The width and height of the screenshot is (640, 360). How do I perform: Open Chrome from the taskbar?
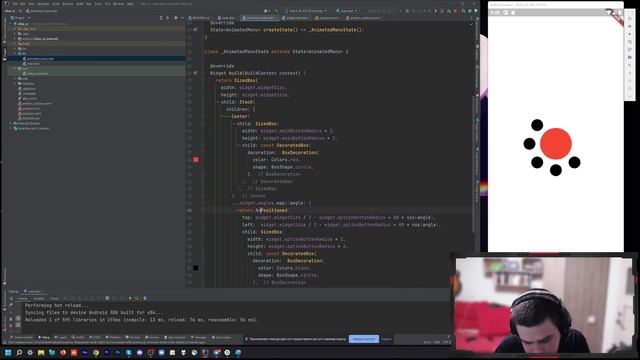coord(96,352)
